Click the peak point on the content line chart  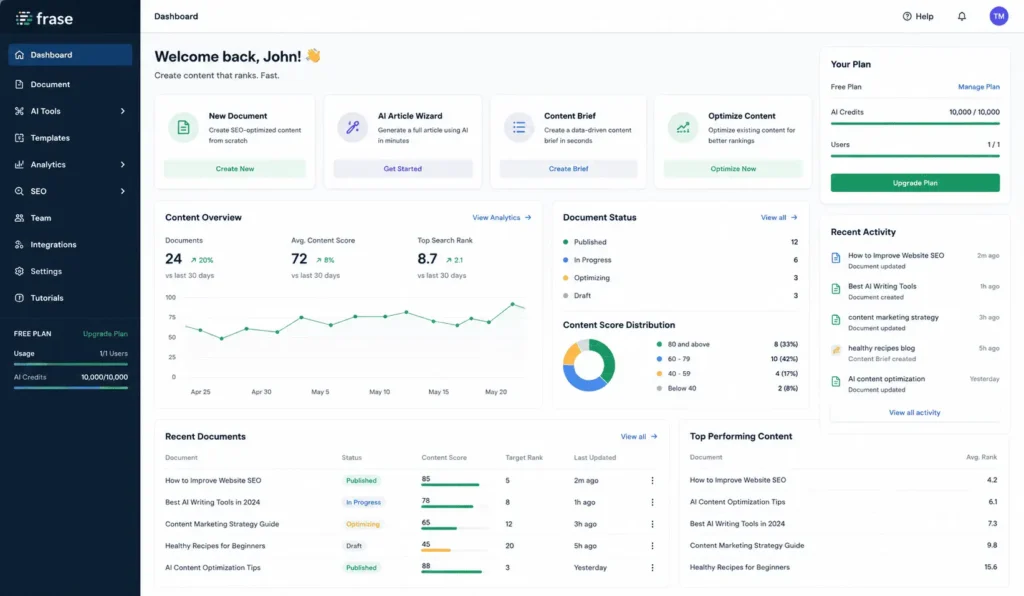click(513, 304)
